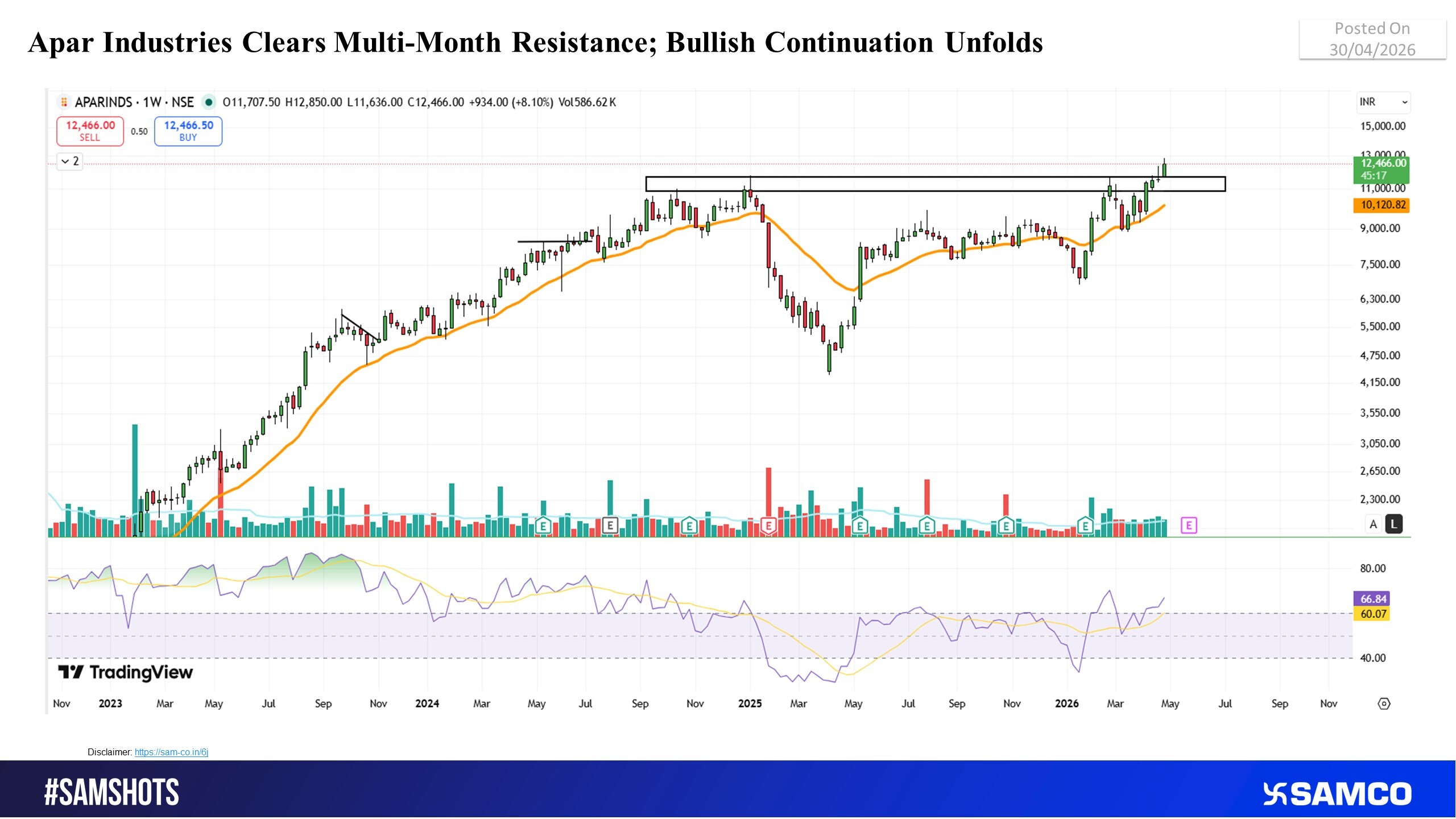Click the red SELL 12,466.00 button
The width and height of the screenshot is (1456, 819).
[90, 131]
